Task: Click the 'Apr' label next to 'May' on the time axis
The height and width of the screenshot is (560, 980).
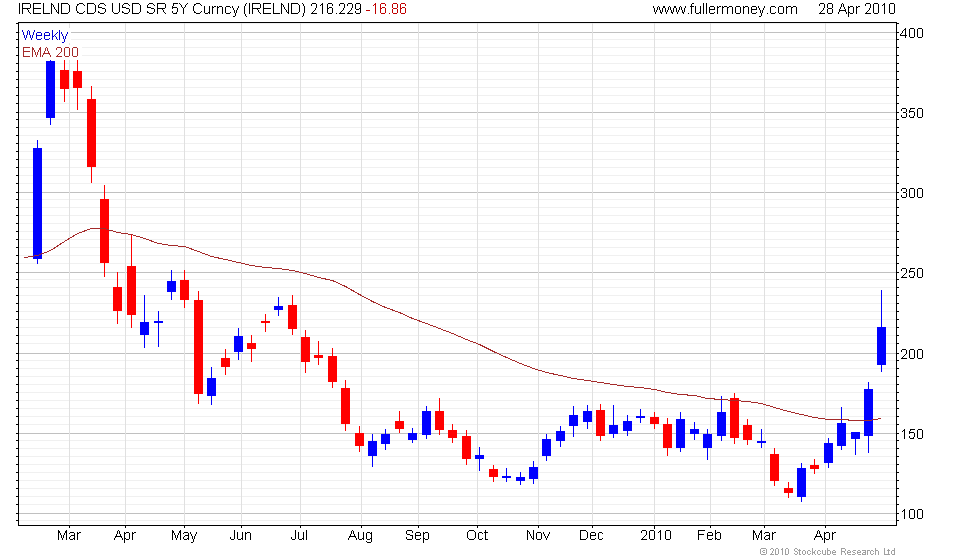Action: click(125, 536)
